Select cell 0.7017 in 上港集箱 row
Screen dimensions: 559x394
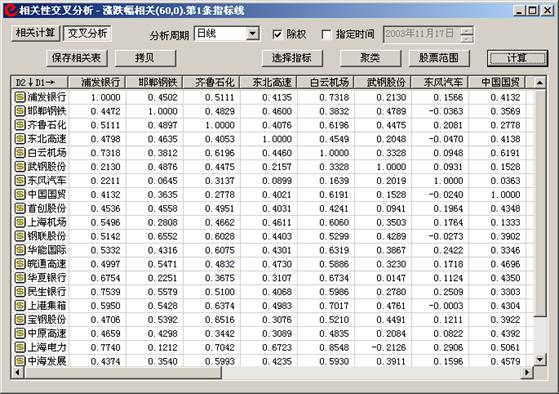click(x=325, y=306)
